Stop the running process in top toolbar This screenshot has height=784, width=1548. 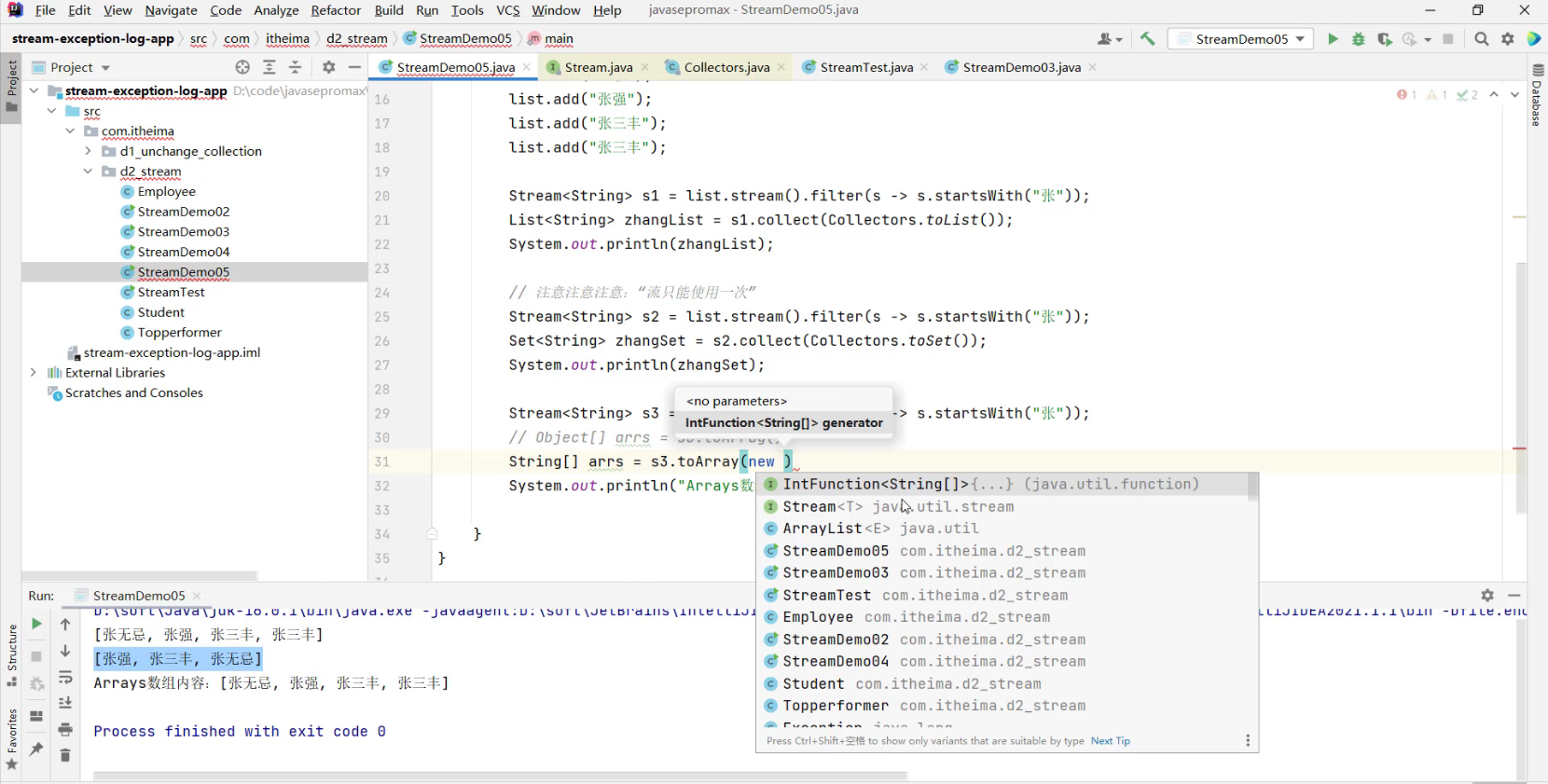coord(1448,39)
